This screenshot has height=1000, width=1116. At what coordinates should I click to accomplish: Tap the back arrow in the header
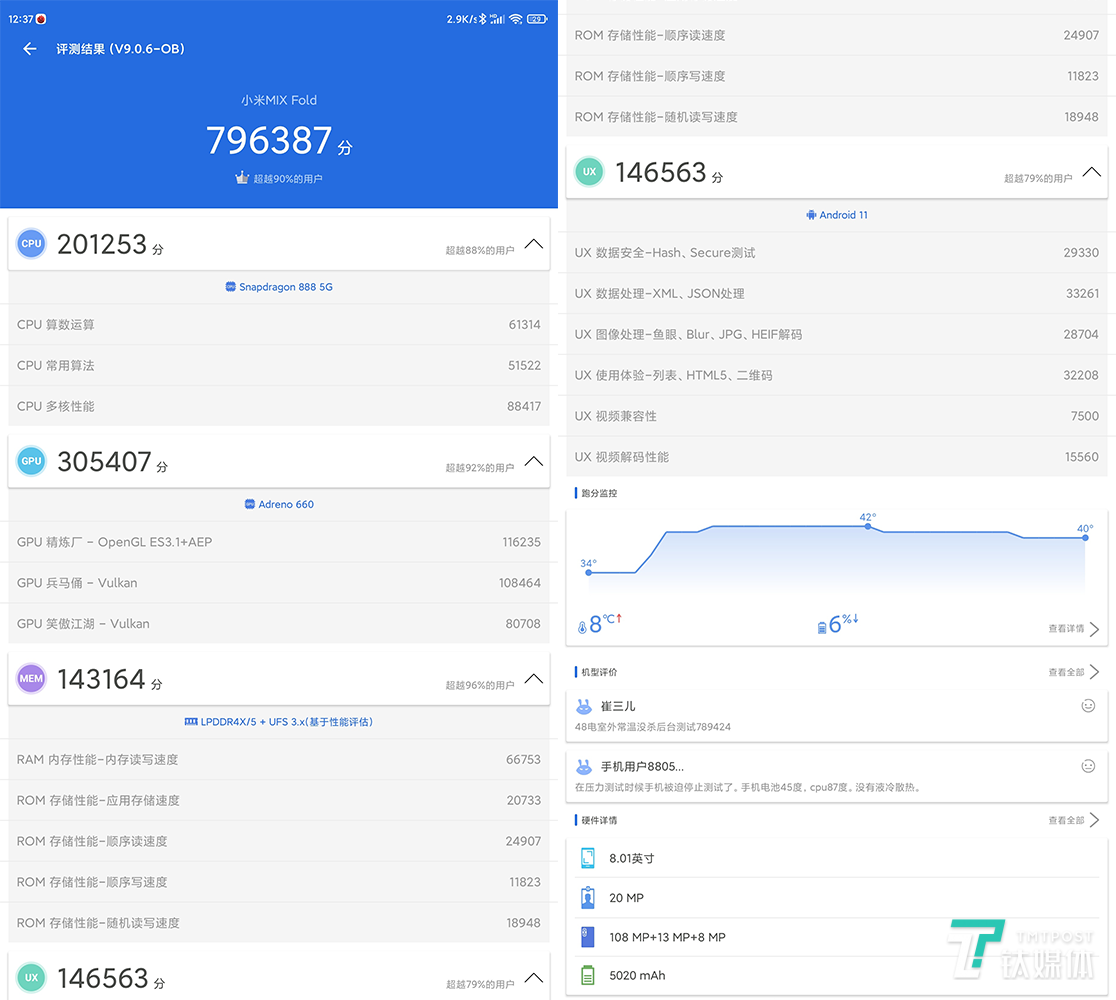tap(29, 48)
